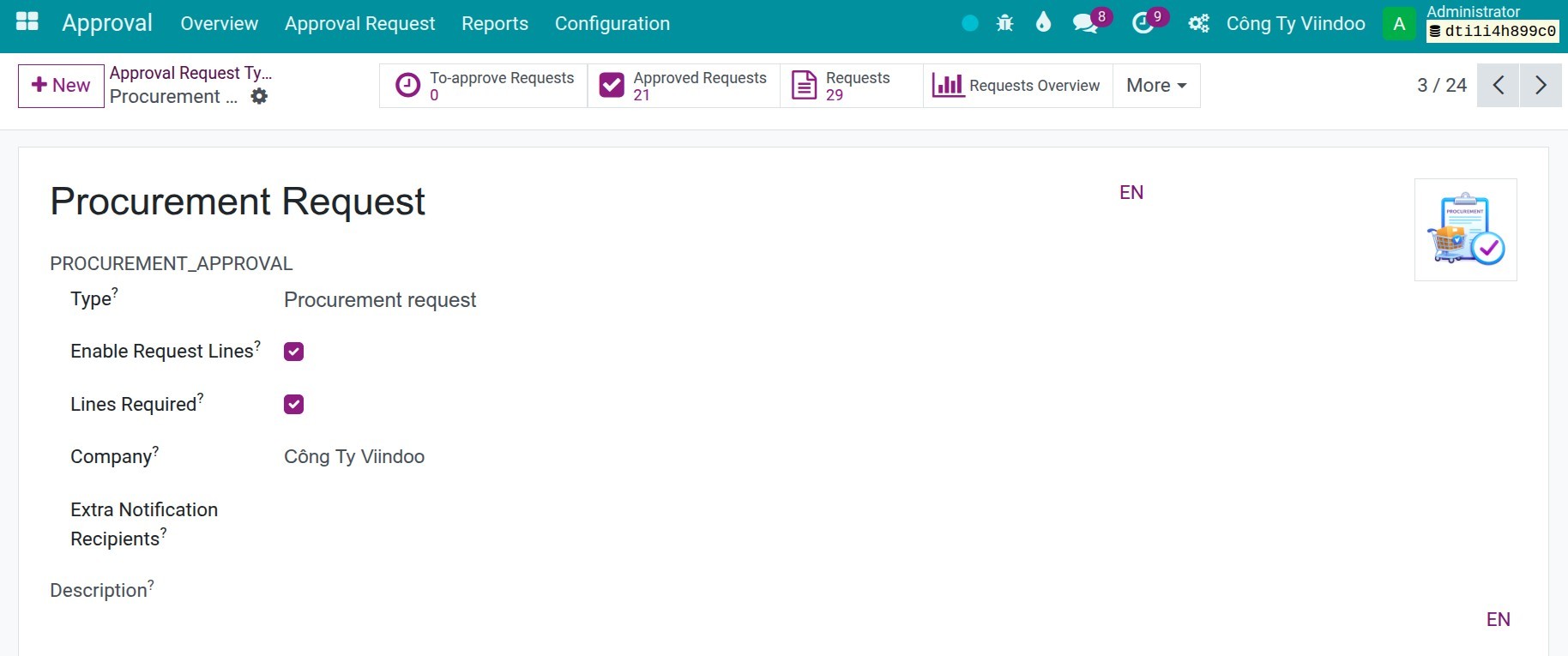Click the bug debug tools icon

(x=1004, y=23)
